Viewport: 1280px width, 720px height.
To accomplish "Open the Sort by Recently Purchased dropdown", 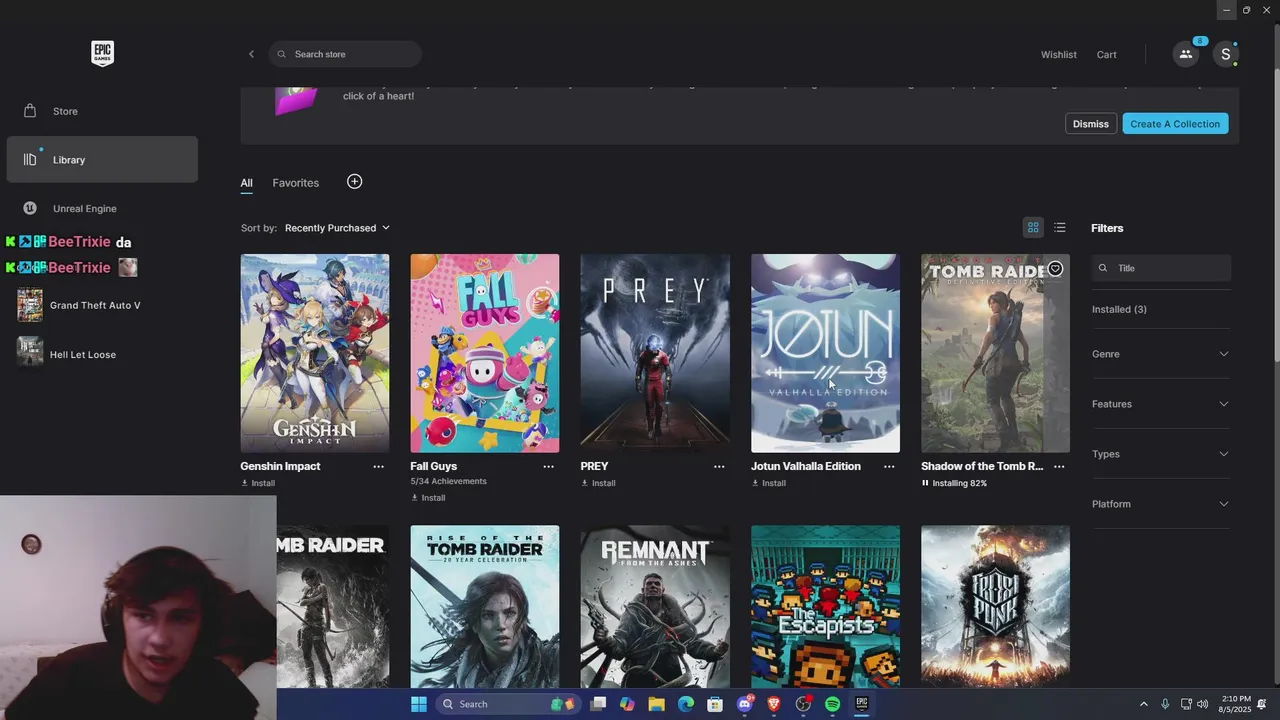I will click(337, 228).
